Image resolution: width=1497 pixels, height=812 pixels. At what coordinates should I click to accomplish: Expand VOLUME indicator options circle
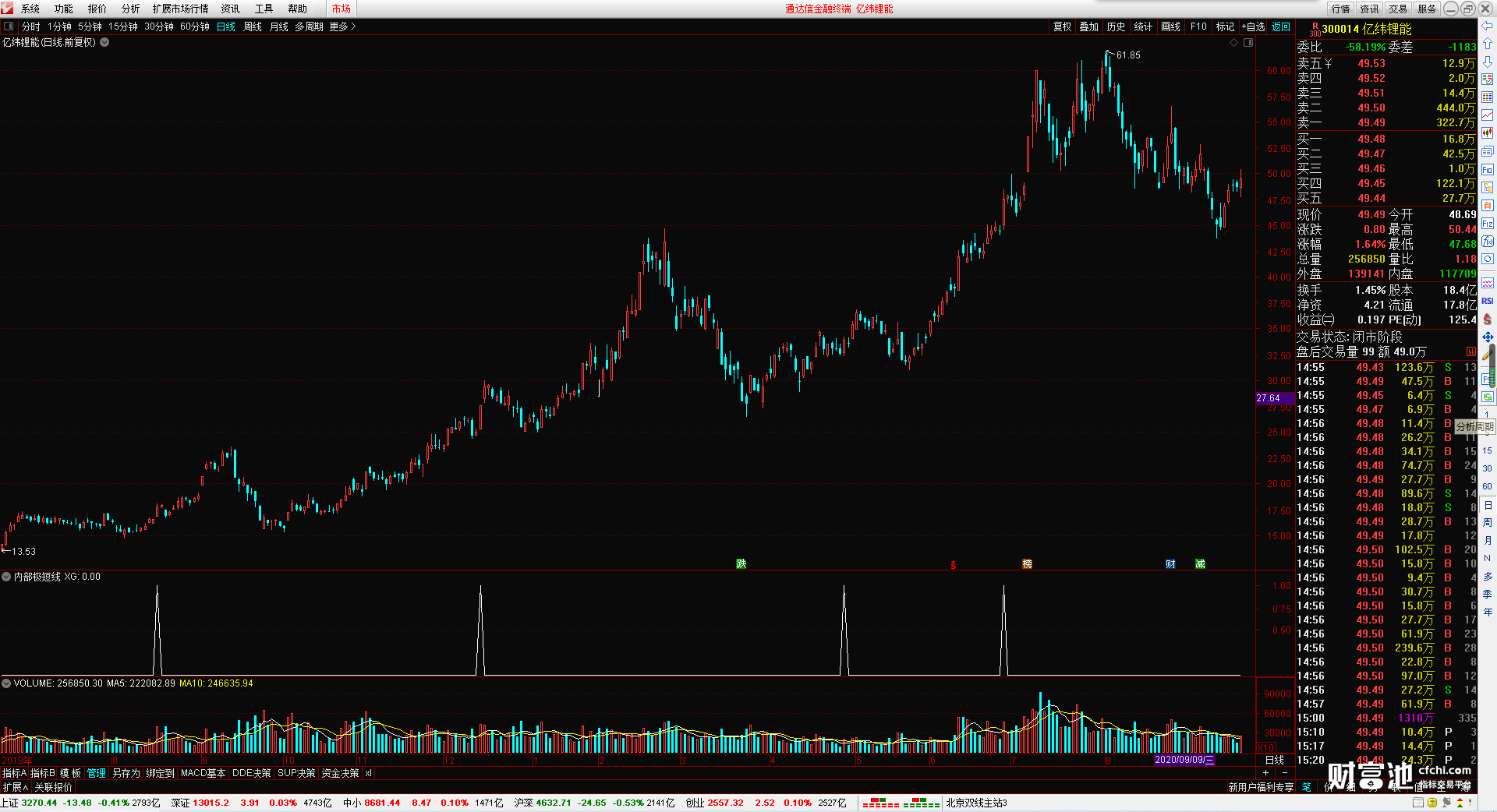6,683
